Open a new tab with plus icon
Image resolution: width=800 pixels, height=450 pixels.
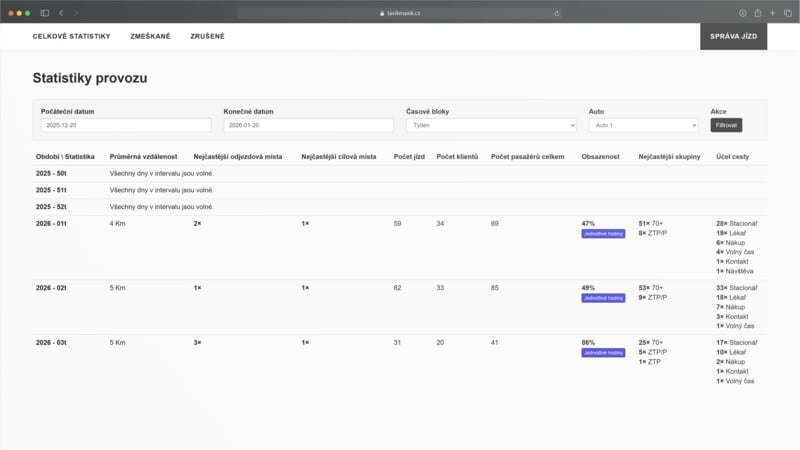coord(772,13)
